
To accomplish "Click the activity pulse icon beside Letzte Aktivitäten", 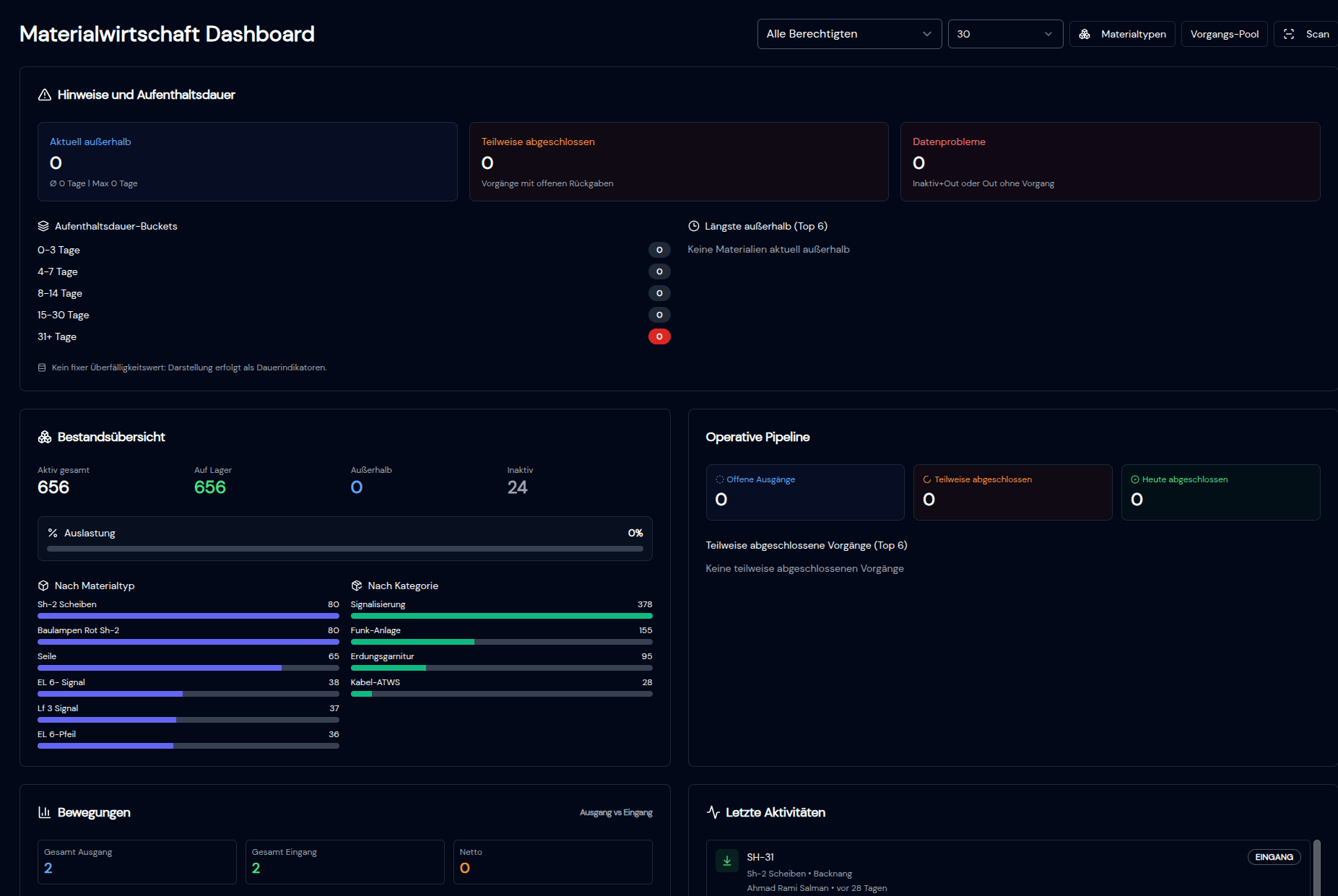I will [x=713, y=813].
